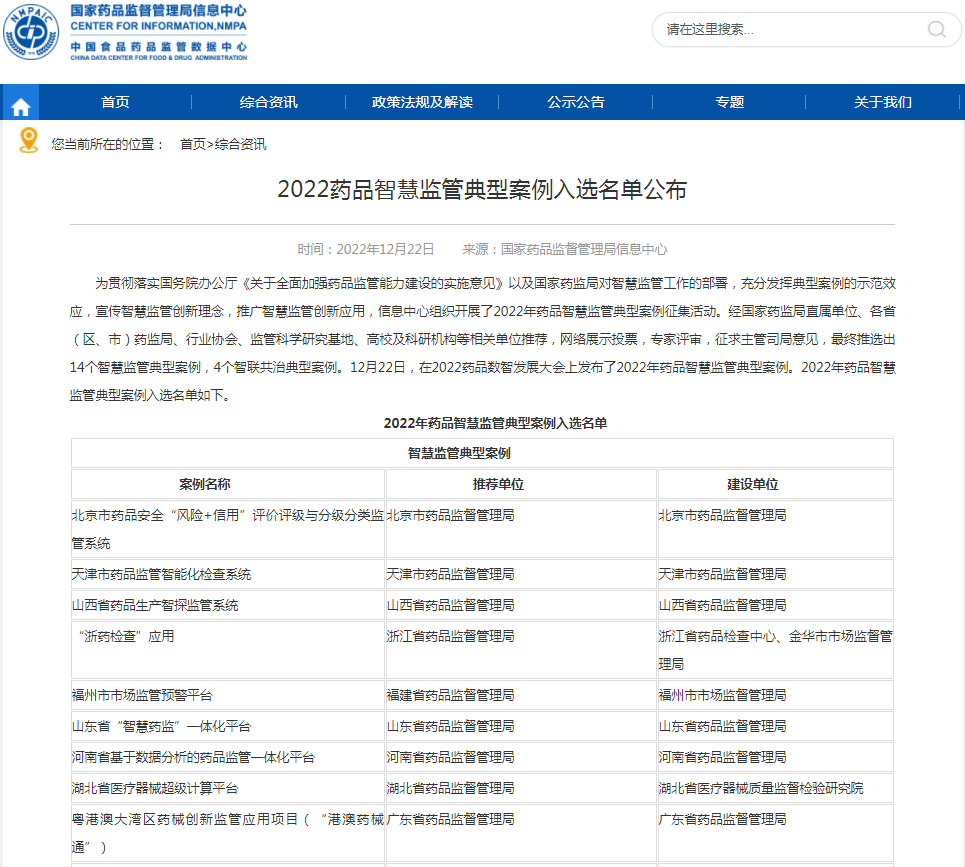Click the 综合资讯 breadcrumb link
This screenshot has width=965, height=867.
pos(241,144)
